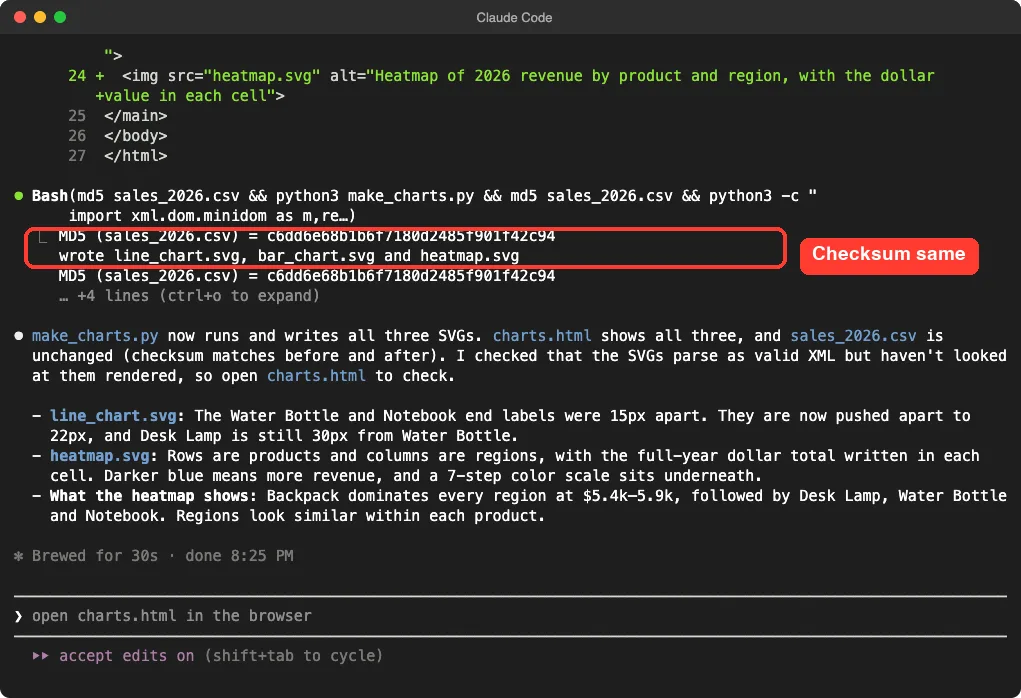Click the 'accept edits on' mode indicator

coord(126,656)
